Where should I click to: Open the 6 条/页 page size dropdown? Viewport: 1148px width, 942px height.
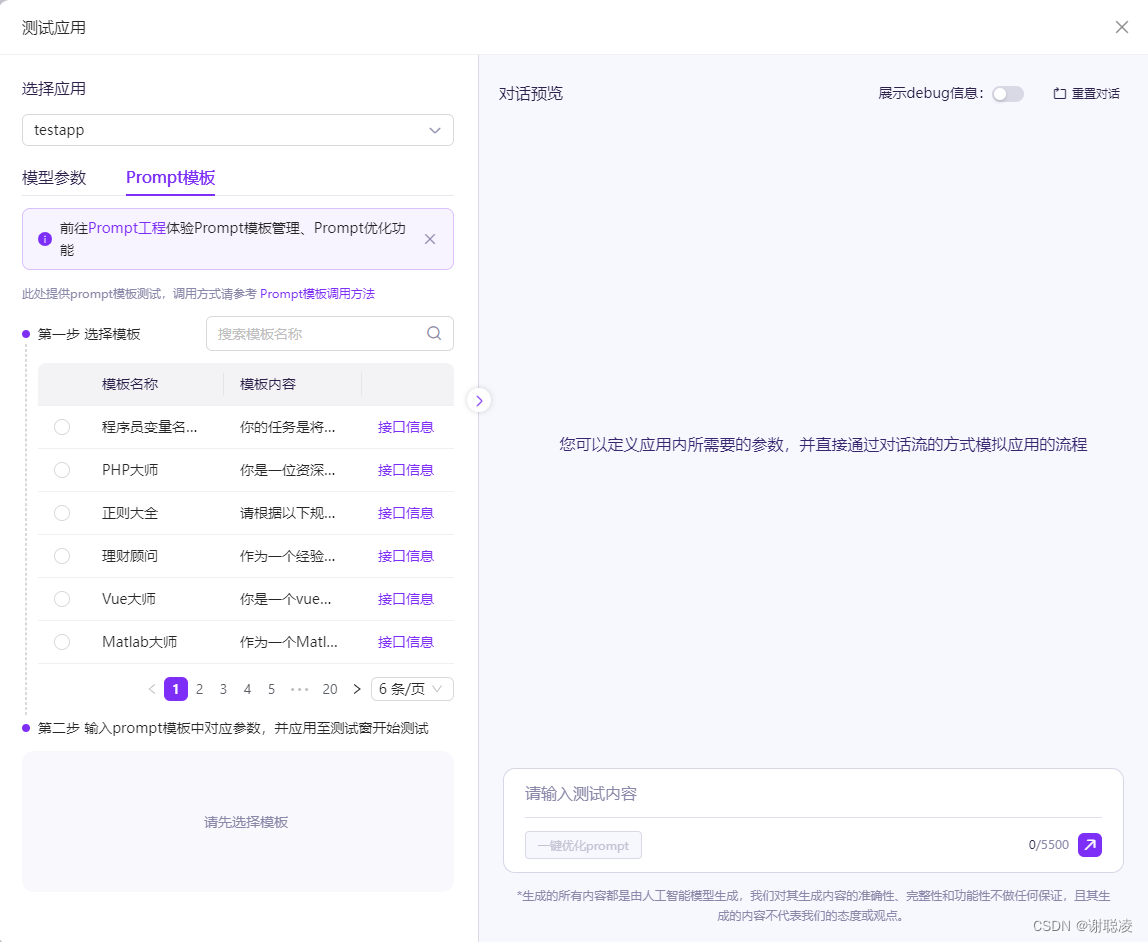pos(412,689)
